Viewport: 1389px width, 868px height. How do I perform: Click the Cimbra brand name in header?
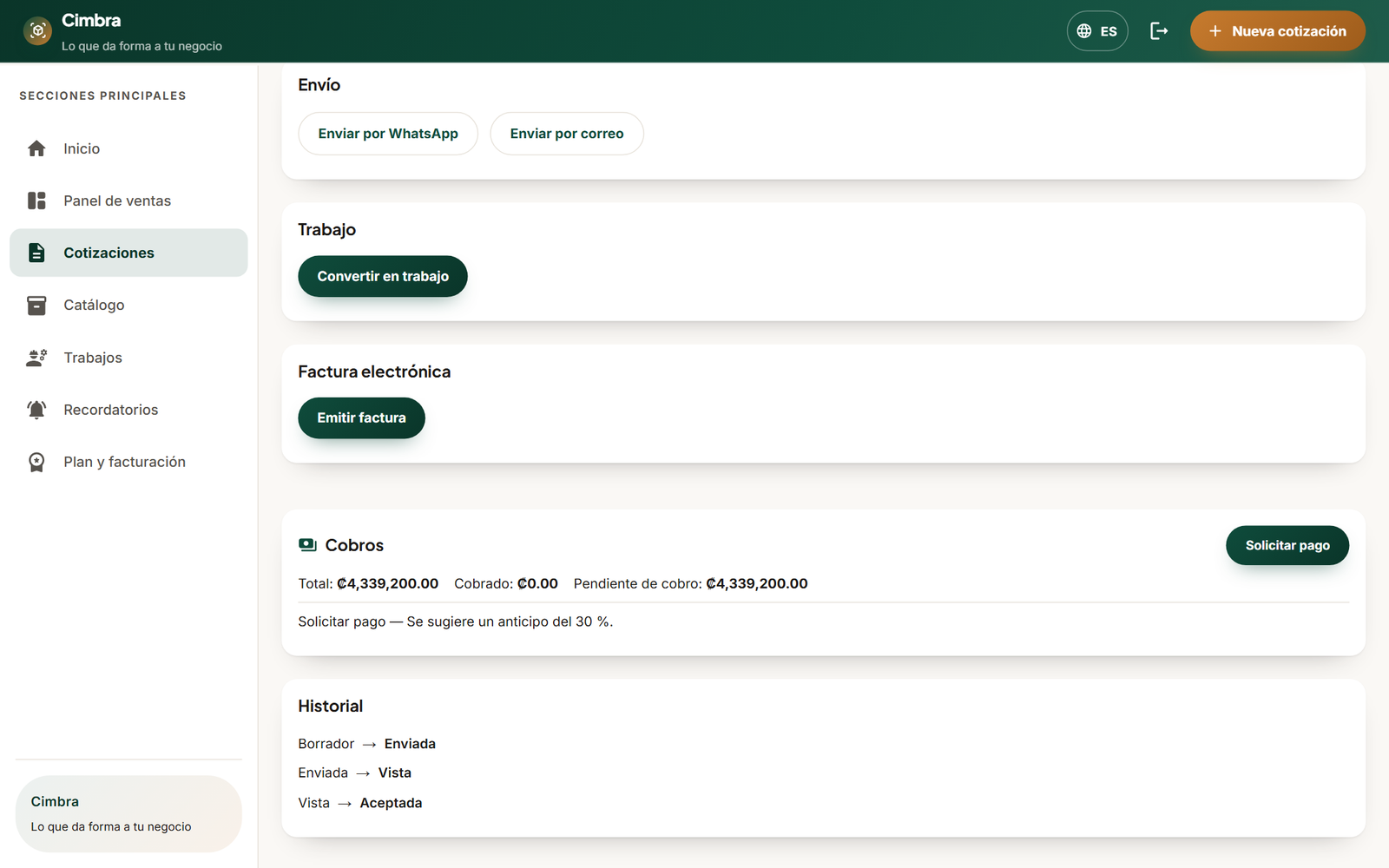coord(91,21)
